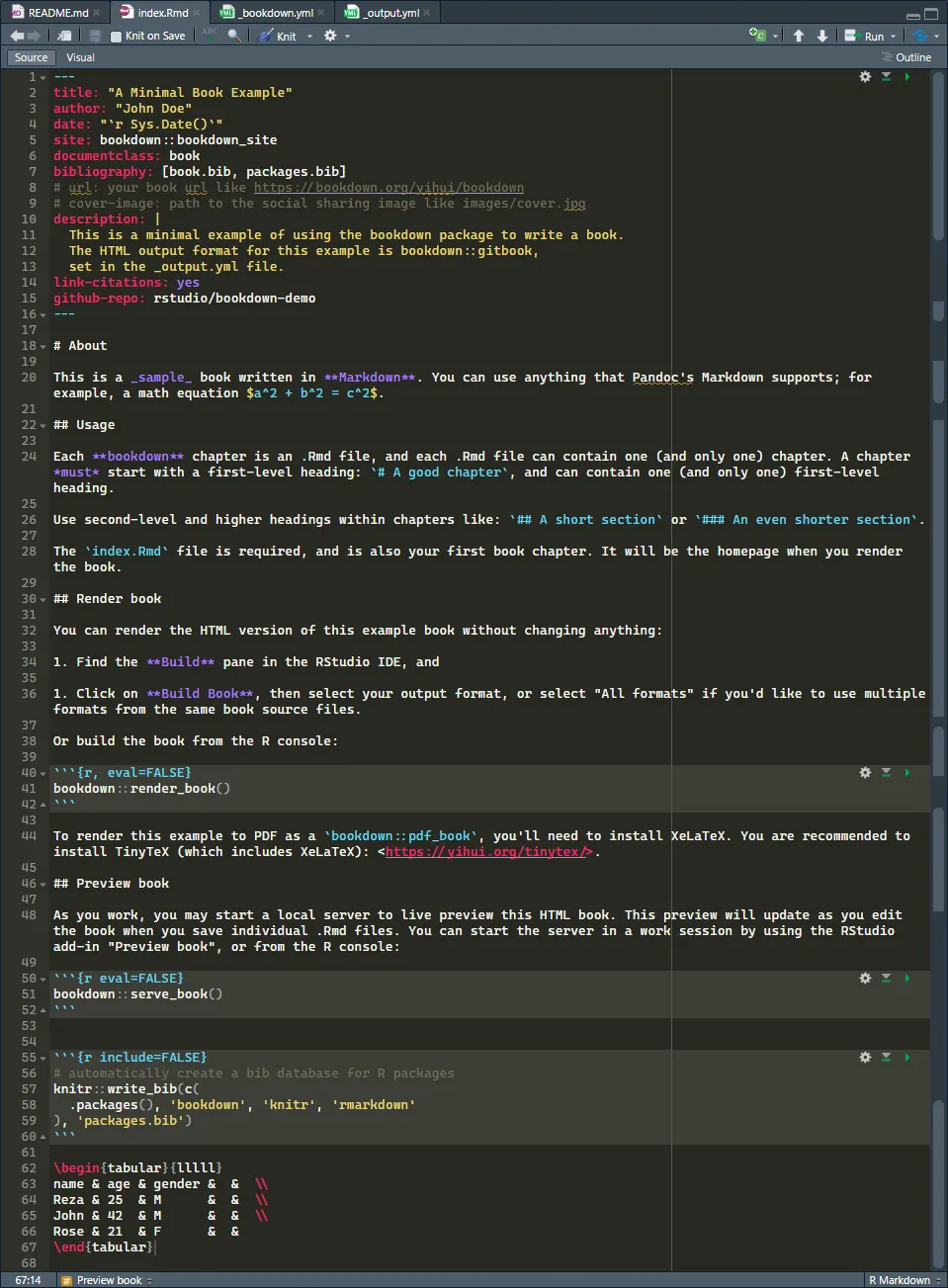Open Find/Replace magnifier tool
Screen dimensions: 948x1288
234,36
